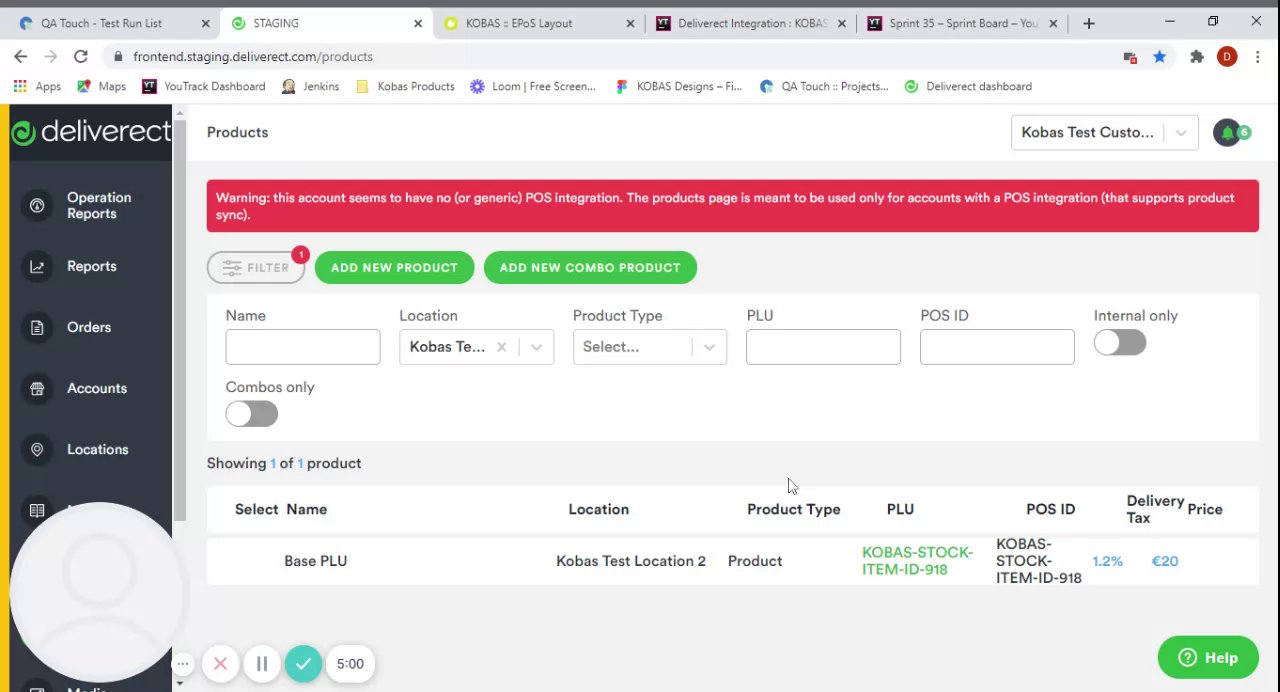Open the Chrome profile avatar D
The image size is (1280, 692).
point(1227,57)
